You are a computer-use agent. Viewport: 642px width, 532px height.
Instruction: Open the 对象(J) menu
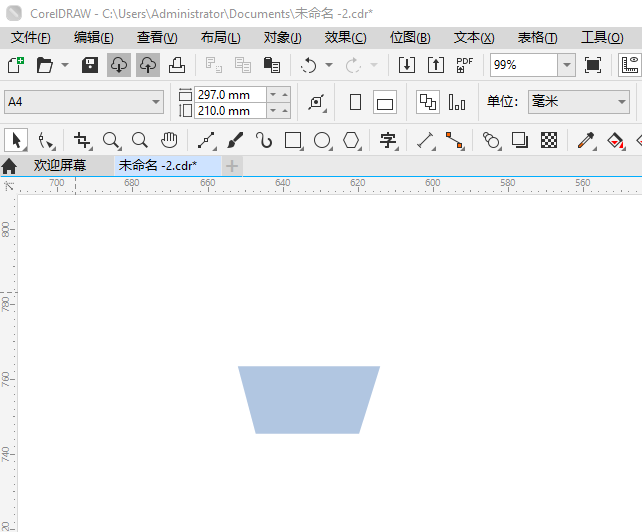283,38
